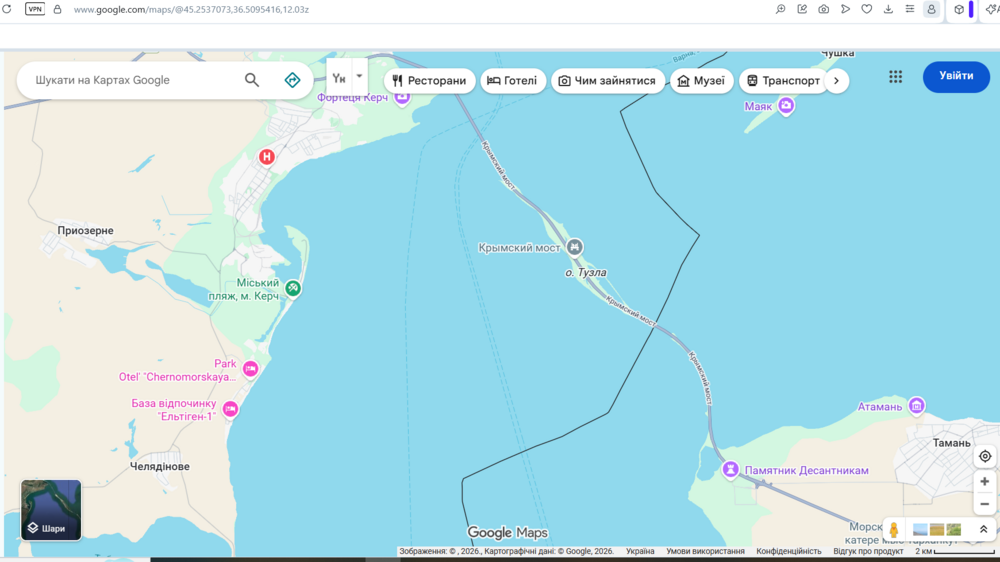Zoom out with the minus button
Viewport: 1000px width, 562px height.
pyautogui.click(x=985, y=504)
